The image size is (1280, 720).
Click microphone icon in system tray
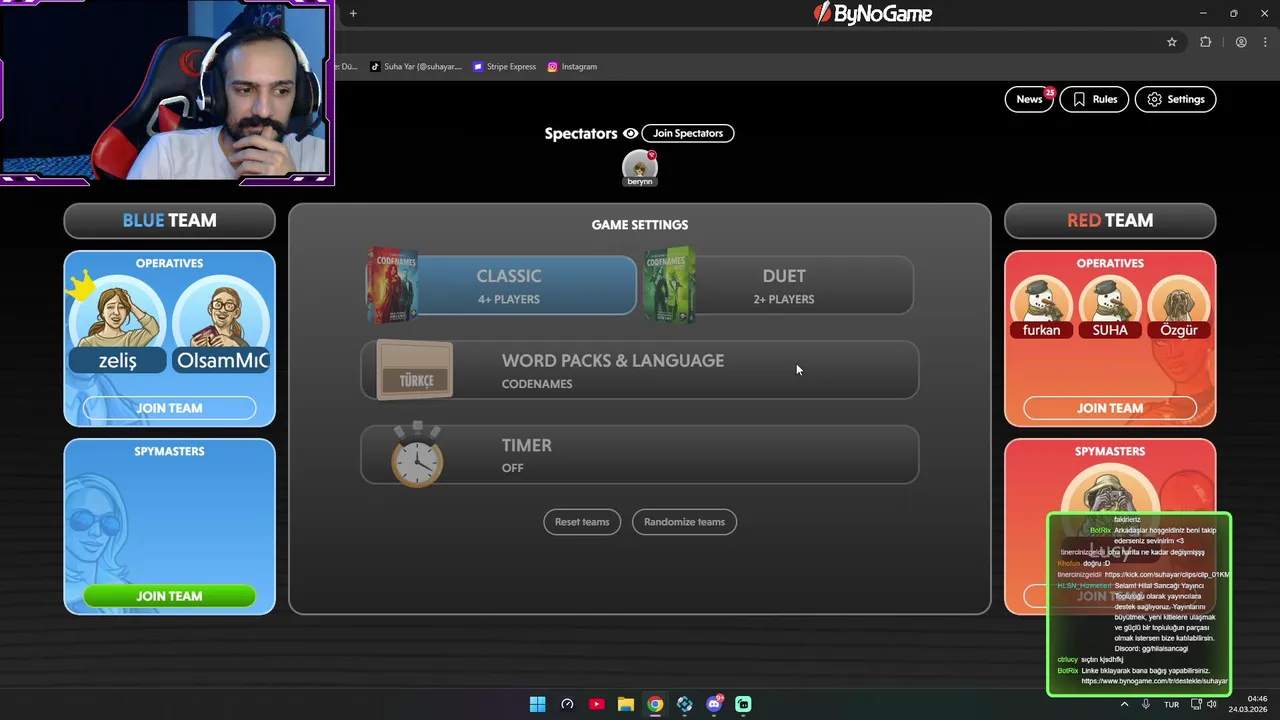click(1146, 704)
